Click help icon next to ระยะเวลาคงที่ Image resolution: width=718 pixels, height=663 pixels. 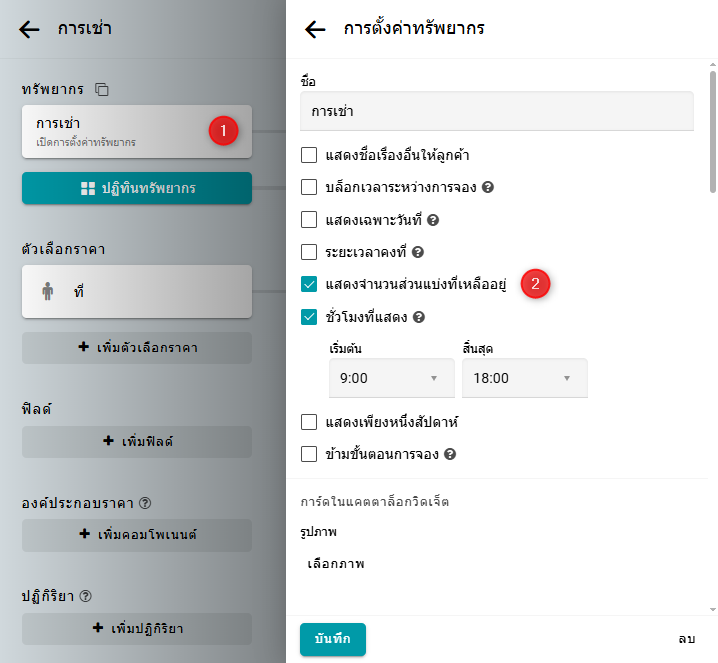pos(419,252)
